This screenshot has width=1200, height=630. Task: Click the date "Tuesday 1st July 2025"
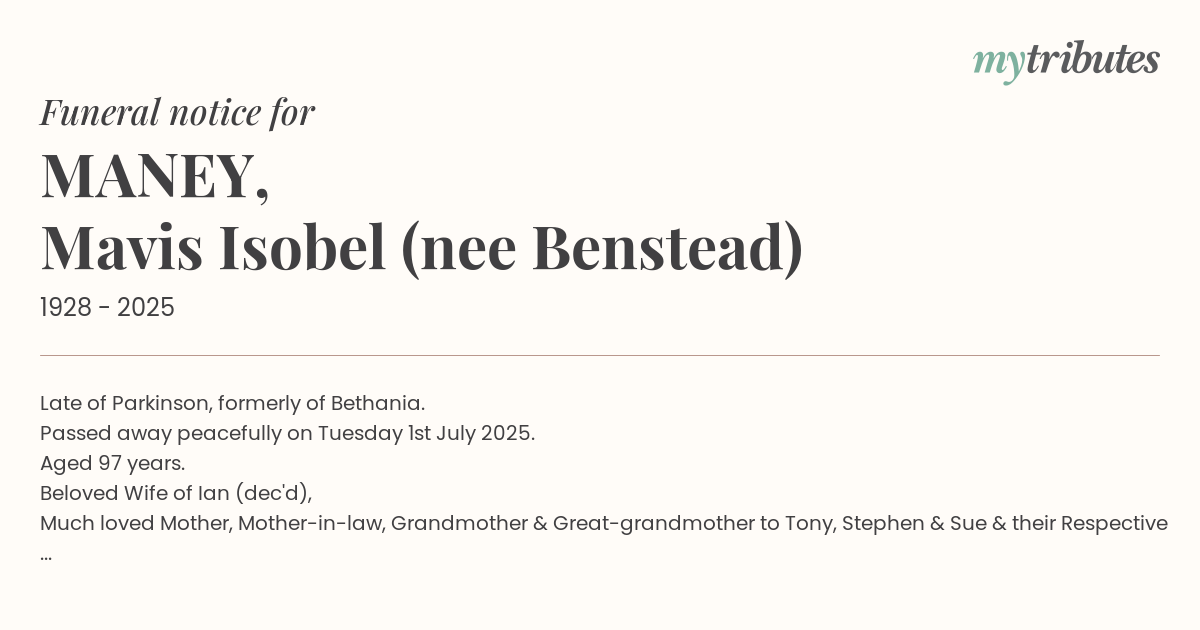pyautogui.click(x=426, y=433)
